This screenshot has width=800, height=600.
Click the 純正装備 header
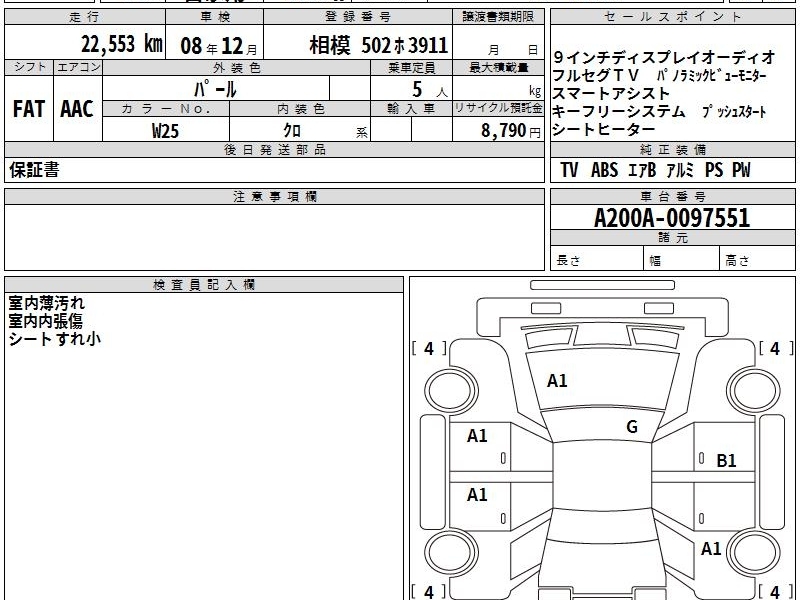[x=673, y=149]
